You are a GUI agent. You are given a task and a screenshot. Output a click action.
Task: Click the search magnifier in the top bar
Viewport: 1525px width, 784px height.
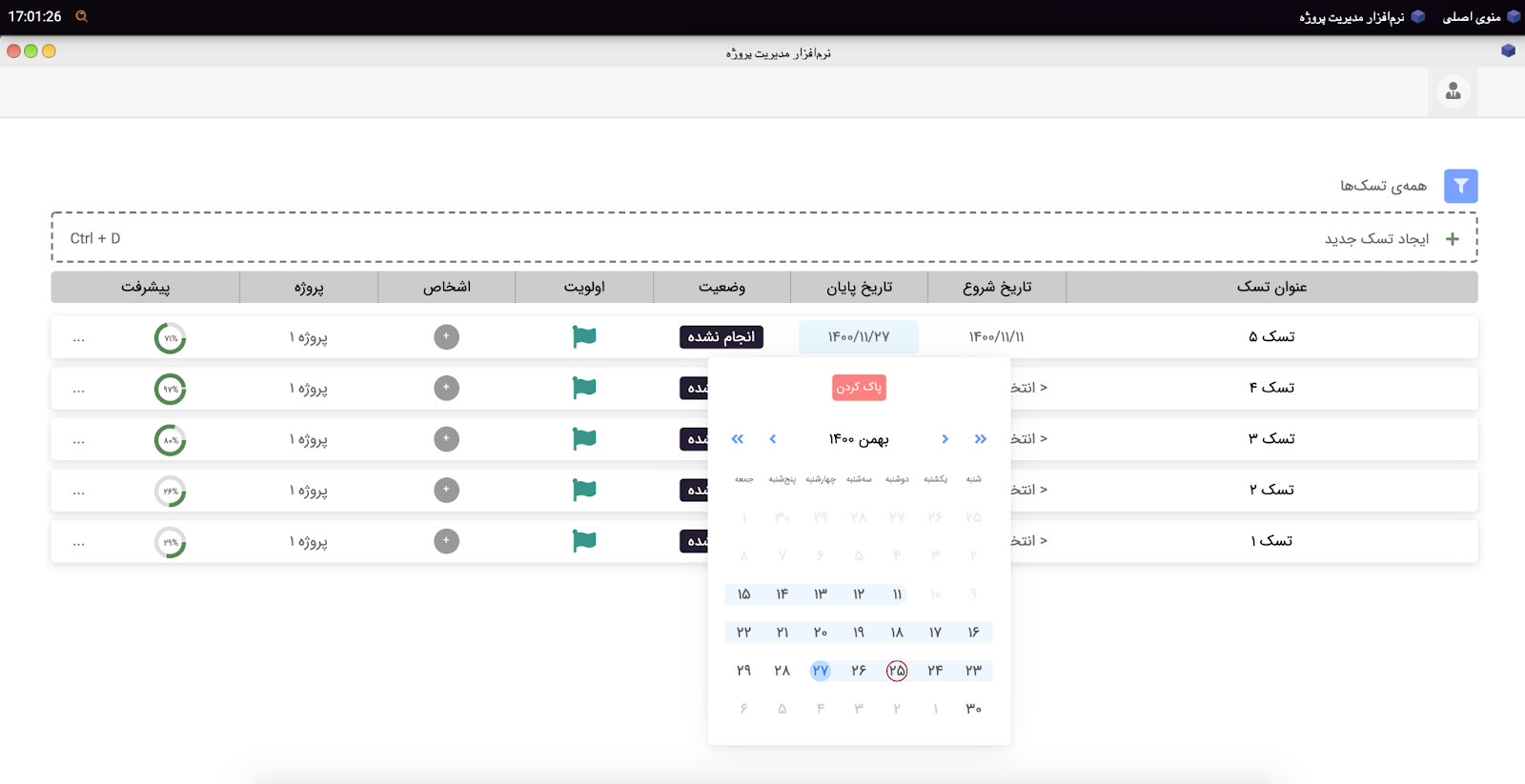[82, 16]
